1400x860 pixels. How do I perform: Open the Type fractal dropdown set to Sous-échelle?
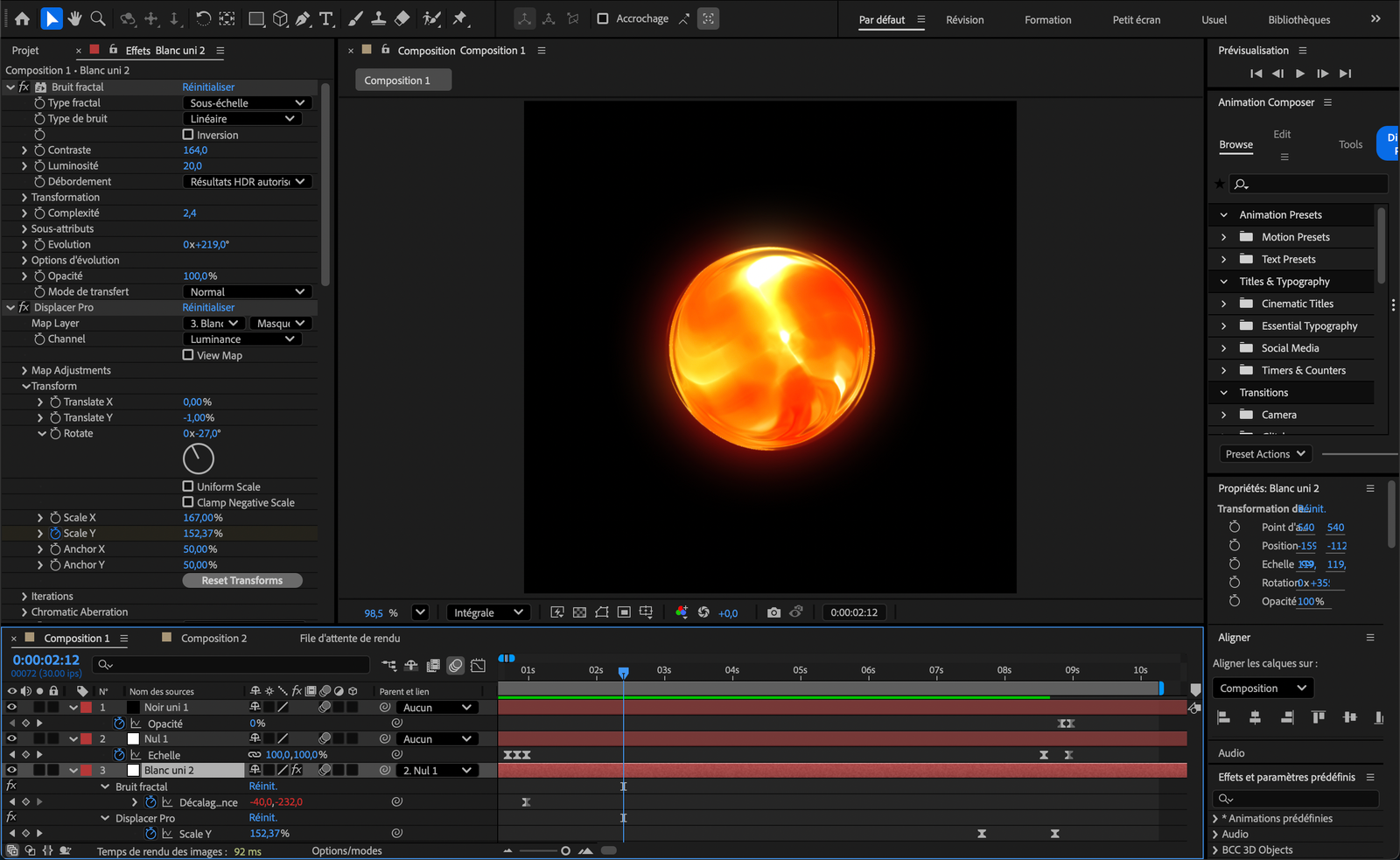[x=246, y=102]
